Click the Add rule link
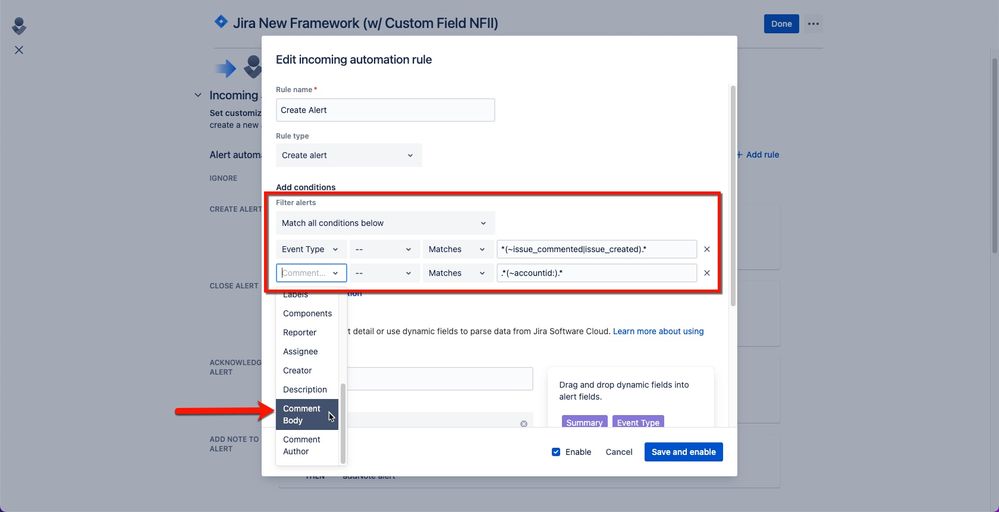Screen dimensions: 999x512 (757, 155)
